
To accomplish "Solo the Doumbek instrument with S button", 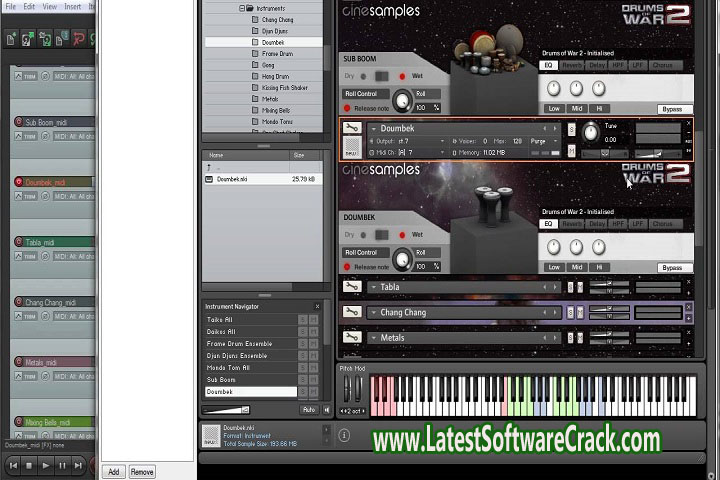I will pyautogui.click(x=571, y=130).
